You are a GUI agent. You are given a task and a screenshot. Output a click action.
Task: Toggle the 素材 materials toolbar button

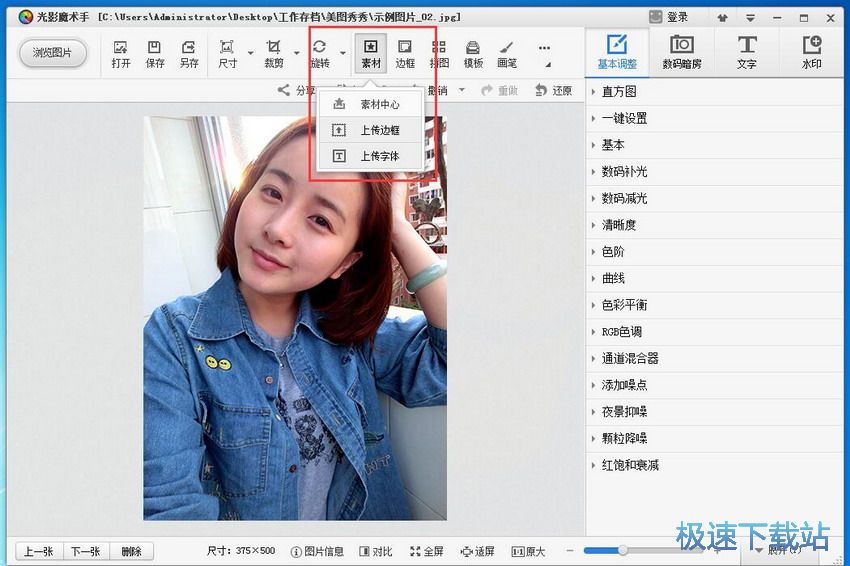point(371,53)
